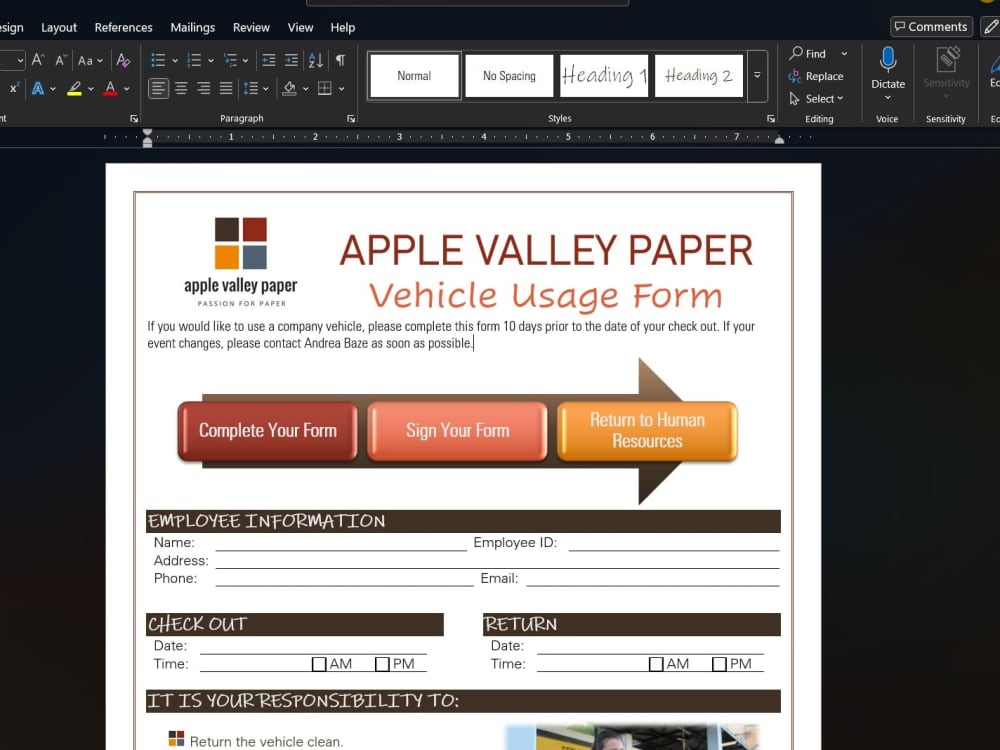Click the apple valley paper logo
The image size is (1000, 750).
[240, 262]
